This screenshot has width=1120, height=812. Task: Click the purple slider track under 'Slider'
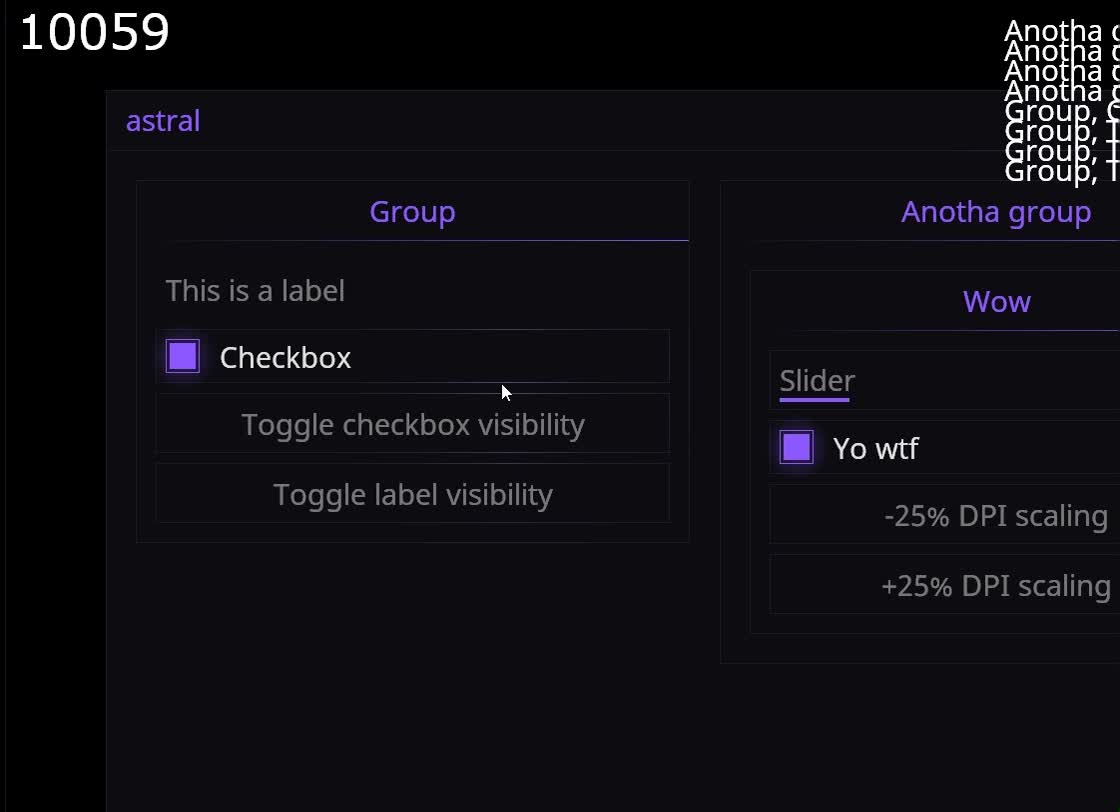point(814,400)
